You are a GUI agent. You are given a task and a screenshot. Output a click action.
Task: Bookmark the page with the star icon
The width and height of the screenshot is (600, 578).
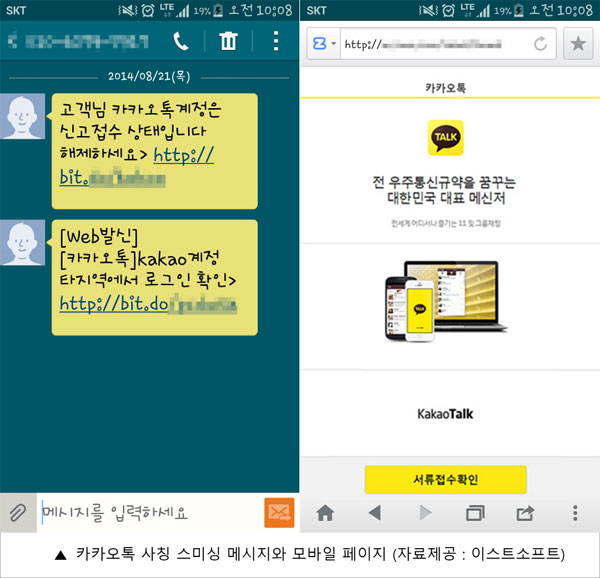tap(577, 44)
